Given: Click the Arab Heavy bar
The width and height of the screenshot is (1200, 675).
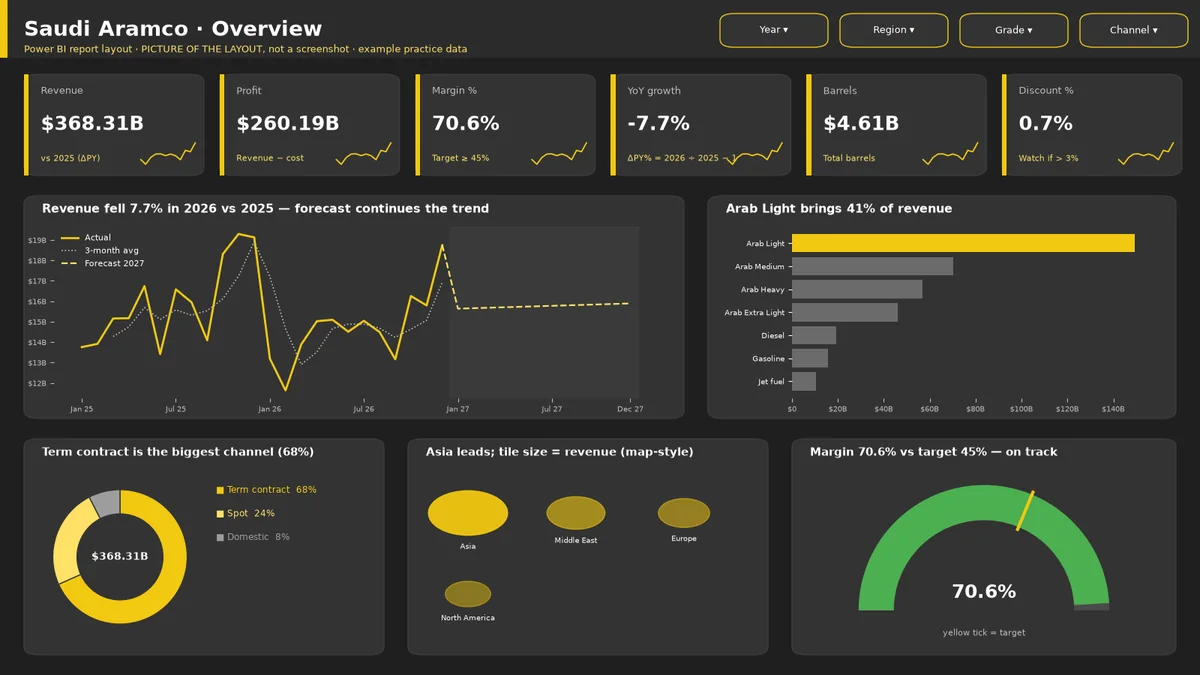Looking at the screenshot, I should pos(857,289).
